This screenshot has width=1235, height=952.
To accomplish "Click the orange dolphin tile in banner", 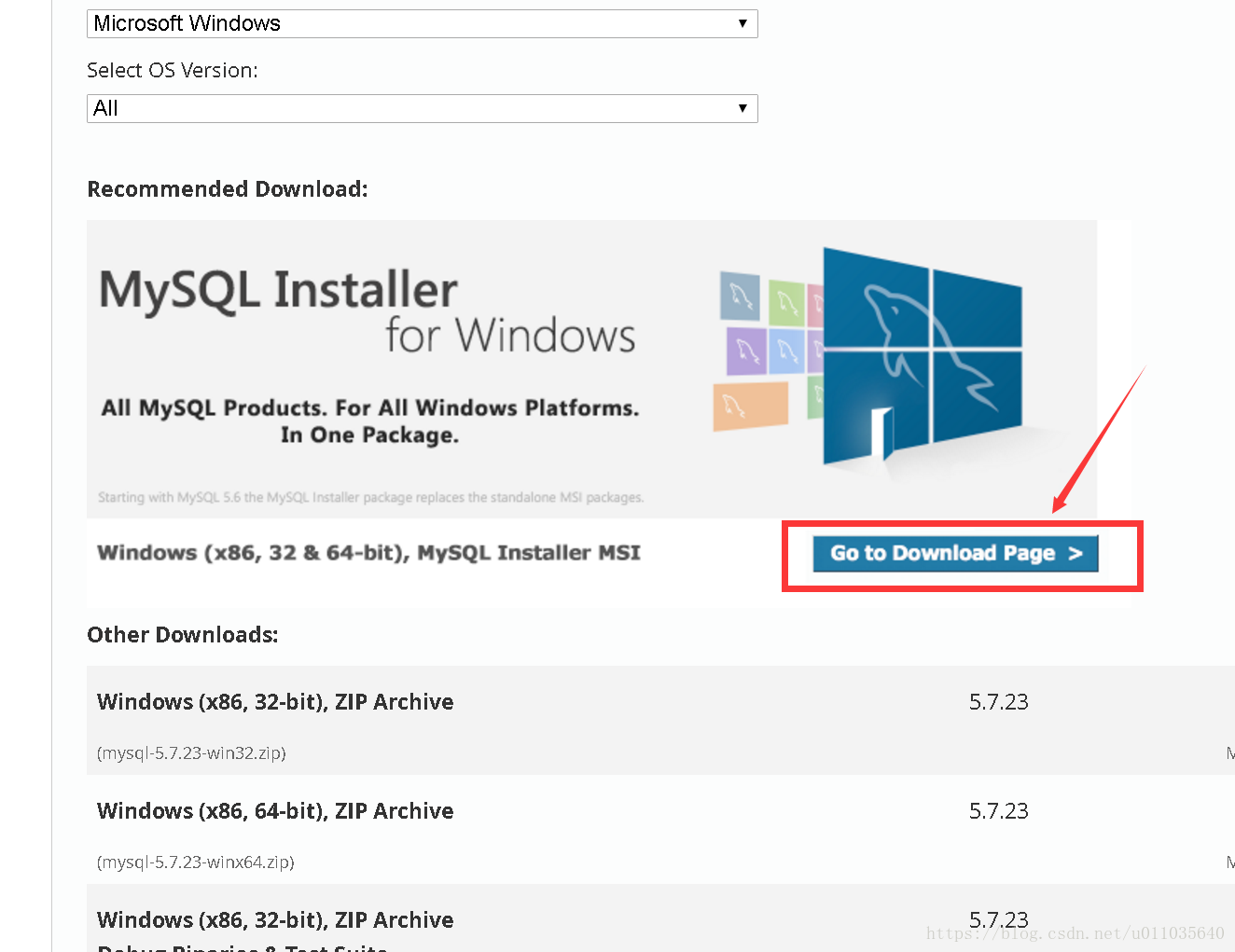I will point(751,407).
